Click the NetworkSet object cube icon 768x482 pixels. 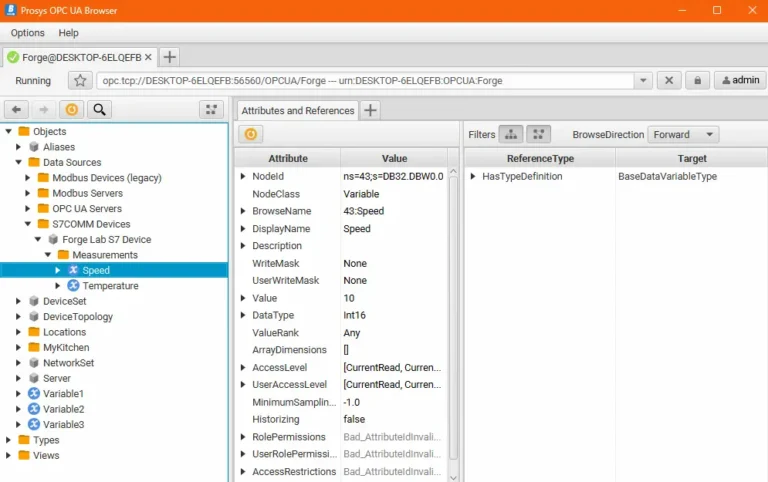34,362
